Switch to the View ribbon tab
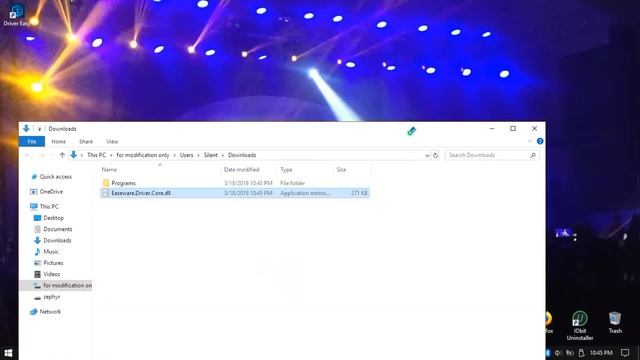640x360 pixels. coord(112,142)
